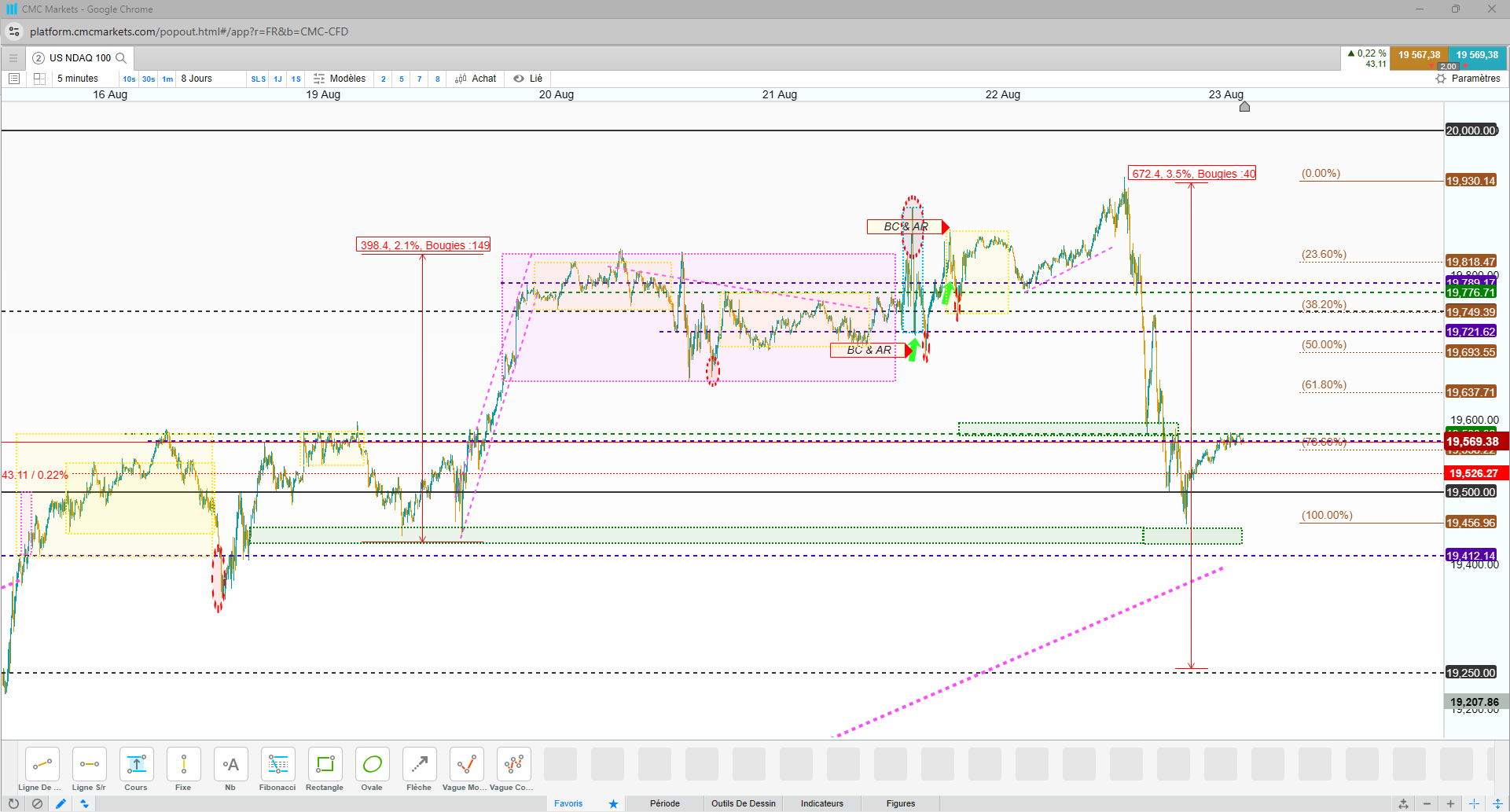Open Paramètres chart settings
The height and width of the screenshot is (812, 1510).
pyautogui.click(x=1468, y=79)
